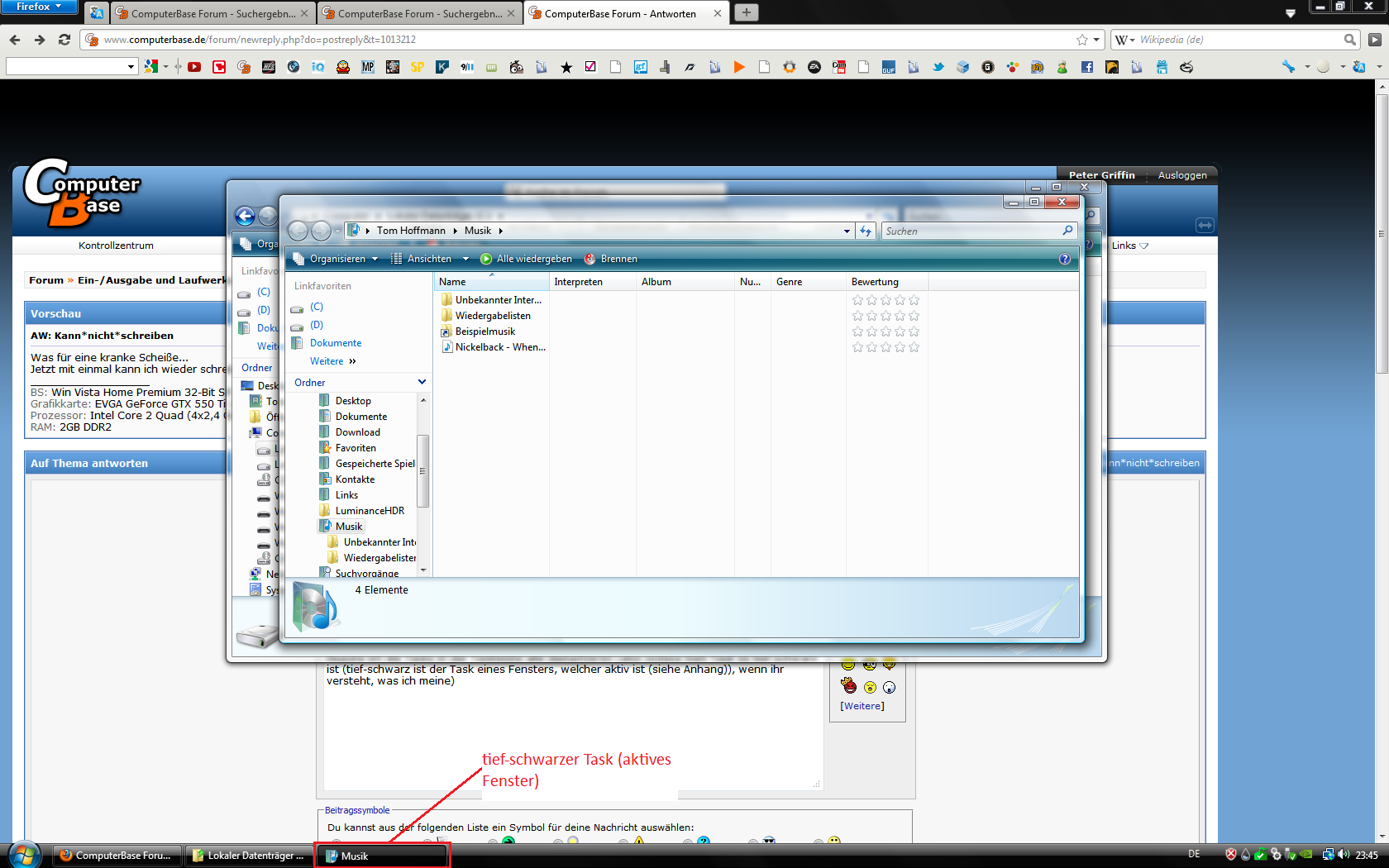The height and width of the screenshot is (868, 1389).
Task: Open the list-all-tabs dropdown arrow
Action: pos(1291,13)
